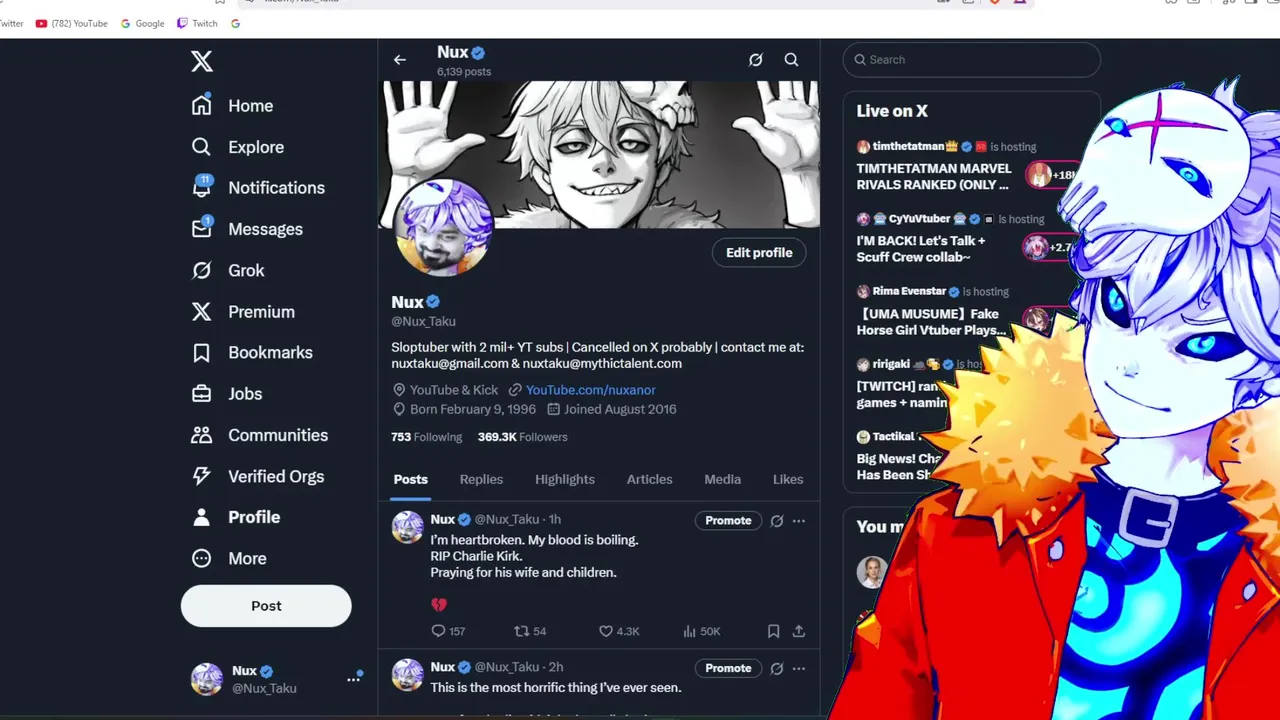Screen dimensions: 1280x720
Task: Open the three-dot menu on the first post
Action: (x=798, y=520)
